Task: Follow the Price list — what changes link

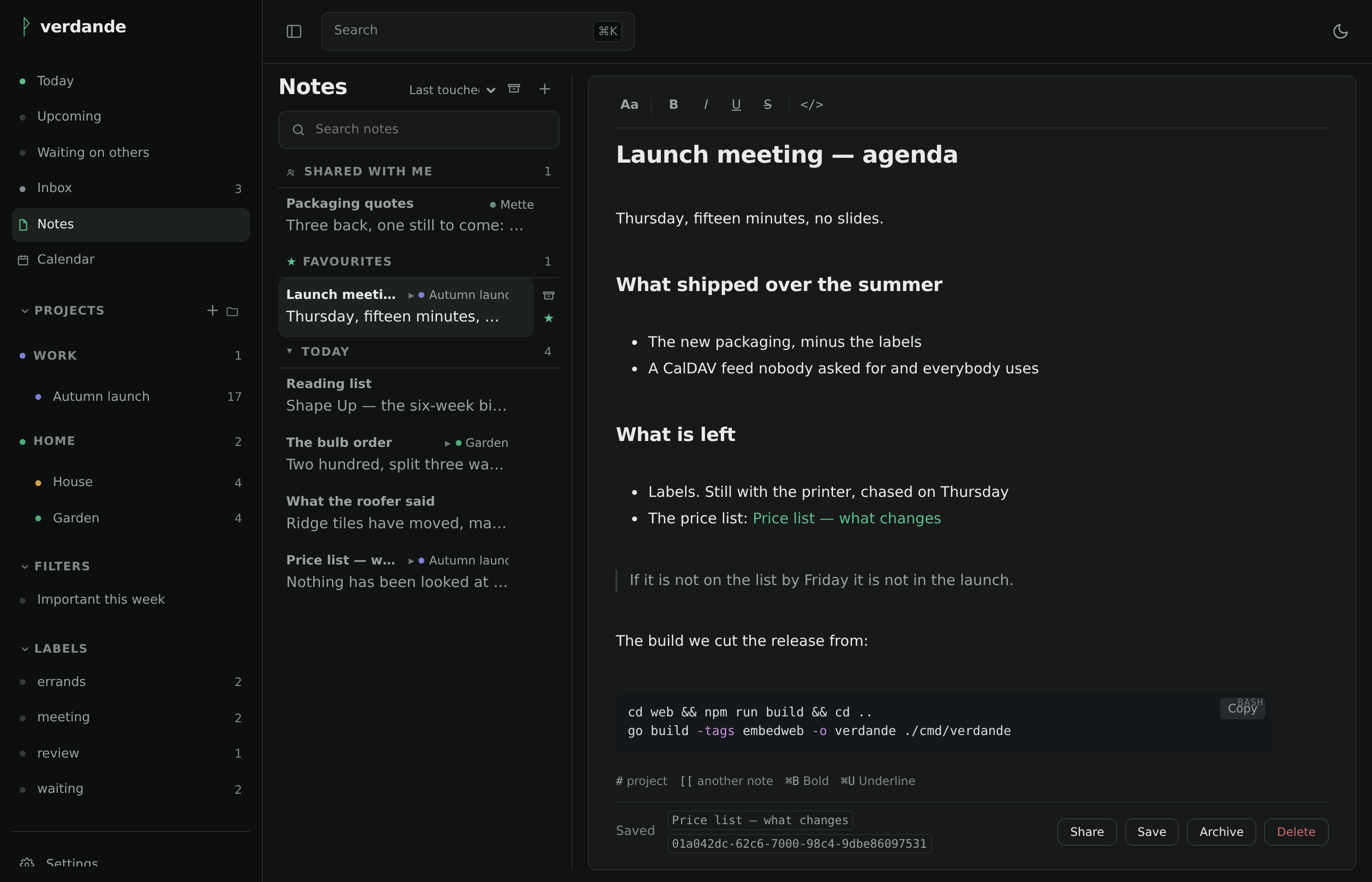Action: tap(846, 518)
